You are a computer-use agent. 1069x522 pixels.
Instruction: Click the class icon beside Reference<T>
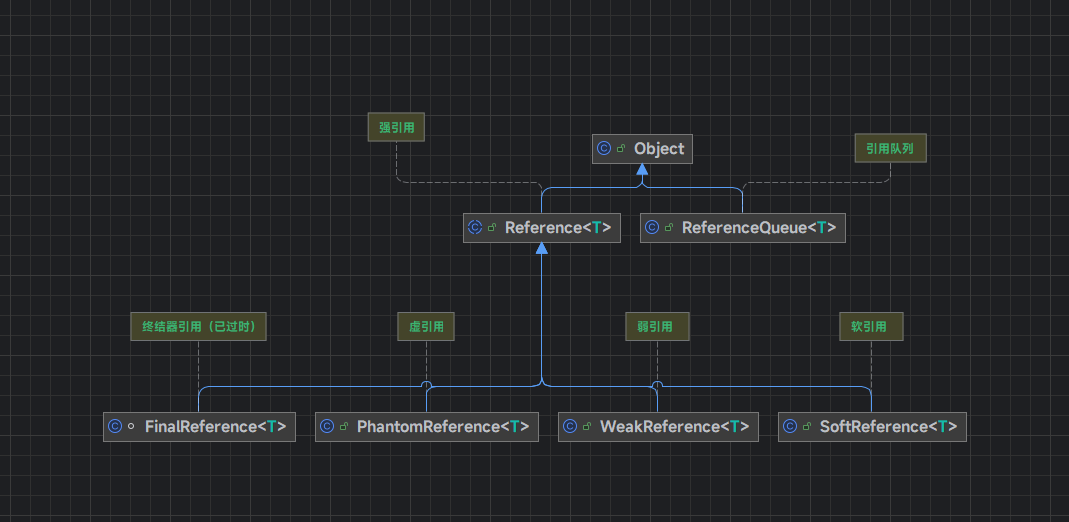pyautogui.click(x=475, y=228)
